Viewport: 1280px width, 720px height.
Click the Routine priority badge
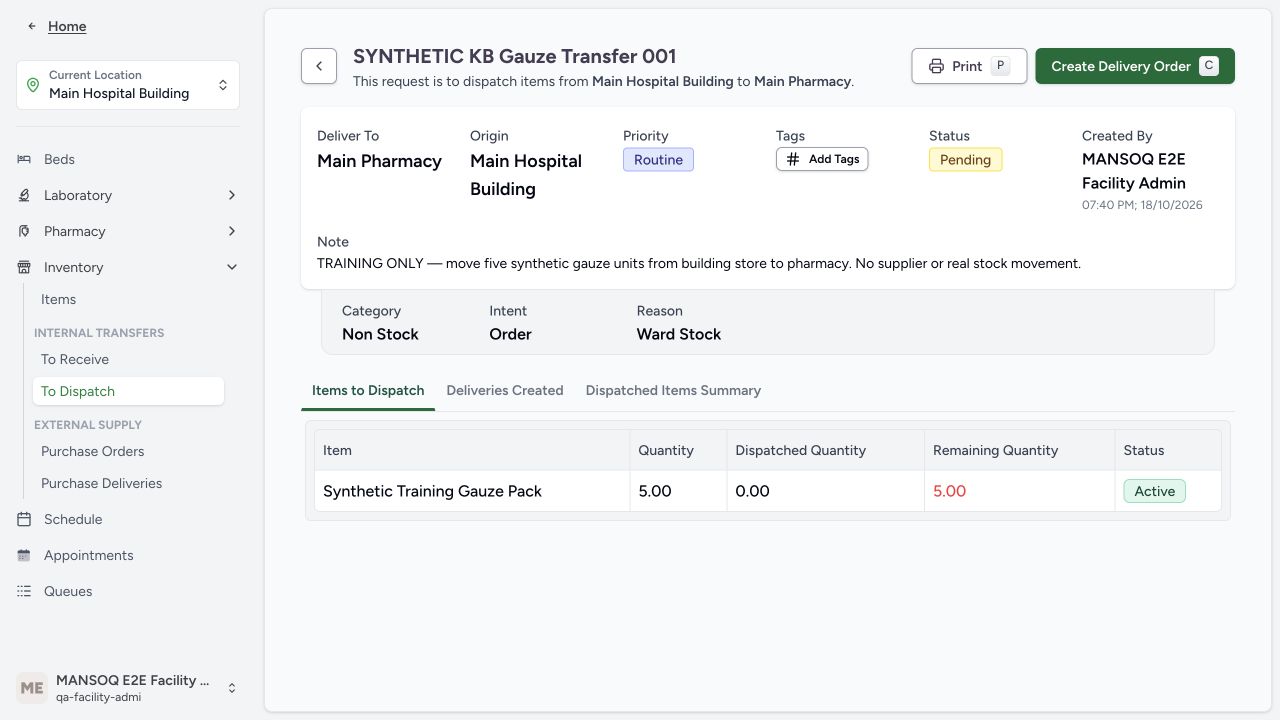click(x=658, y=160)
